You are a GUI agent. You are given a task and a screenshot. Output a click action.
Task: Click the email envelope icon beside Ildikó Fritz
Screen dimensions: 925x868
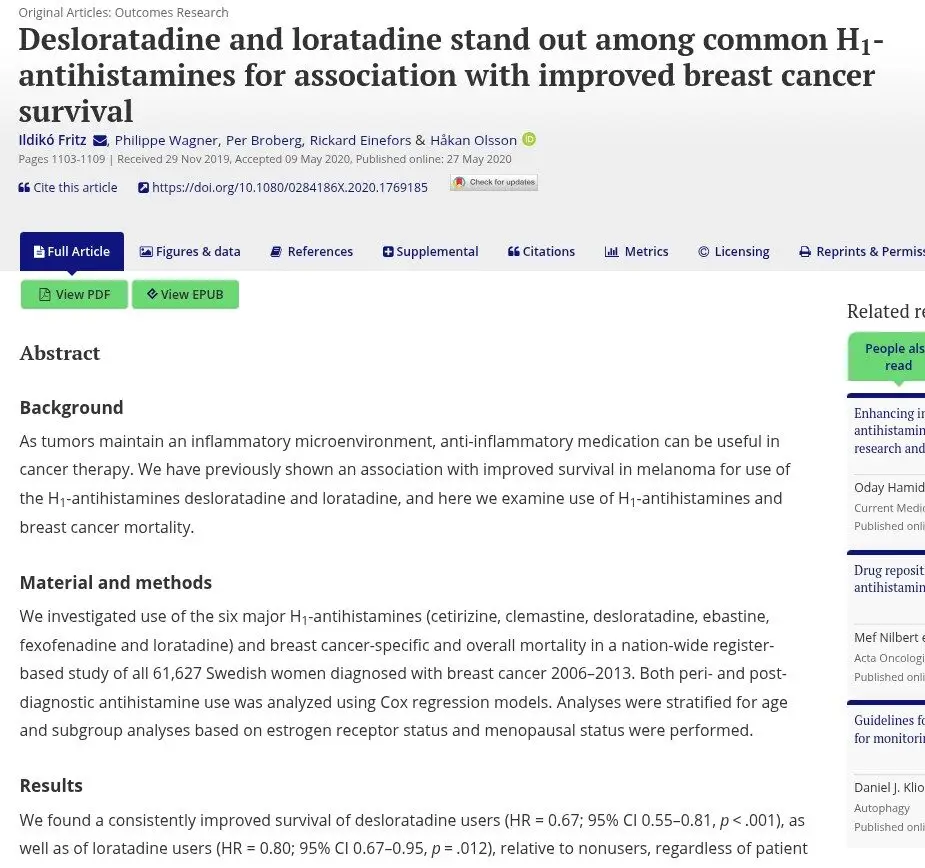point(100,140)
